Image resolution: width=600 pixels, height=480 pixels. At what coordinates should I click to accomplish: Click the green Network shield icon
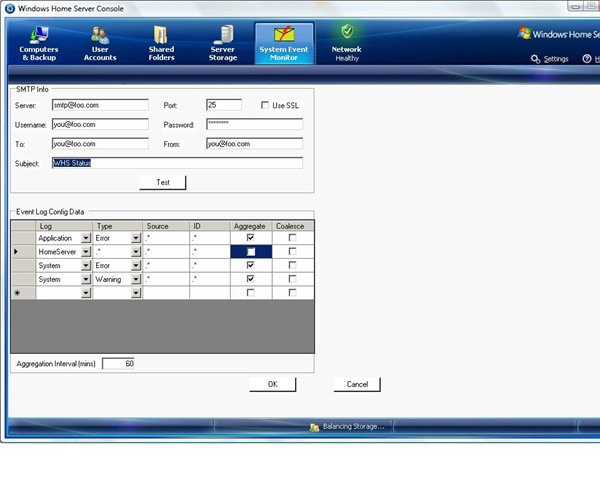click(x=347, y=31)
